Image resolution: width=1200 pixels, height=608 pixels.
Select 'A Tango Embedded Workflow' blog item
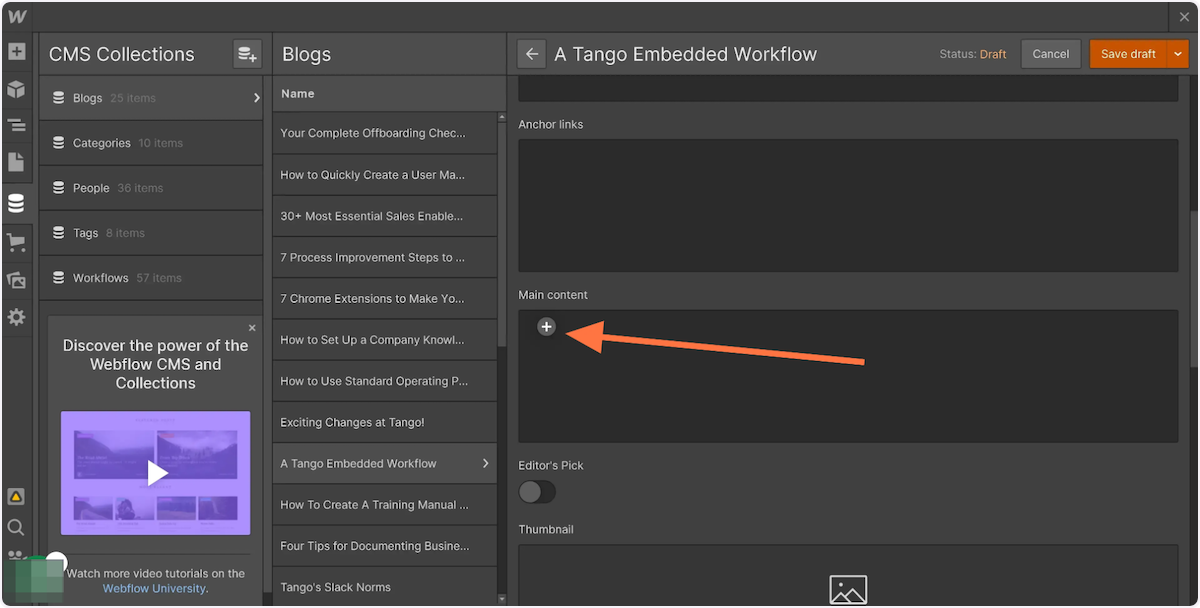(385, 463)
